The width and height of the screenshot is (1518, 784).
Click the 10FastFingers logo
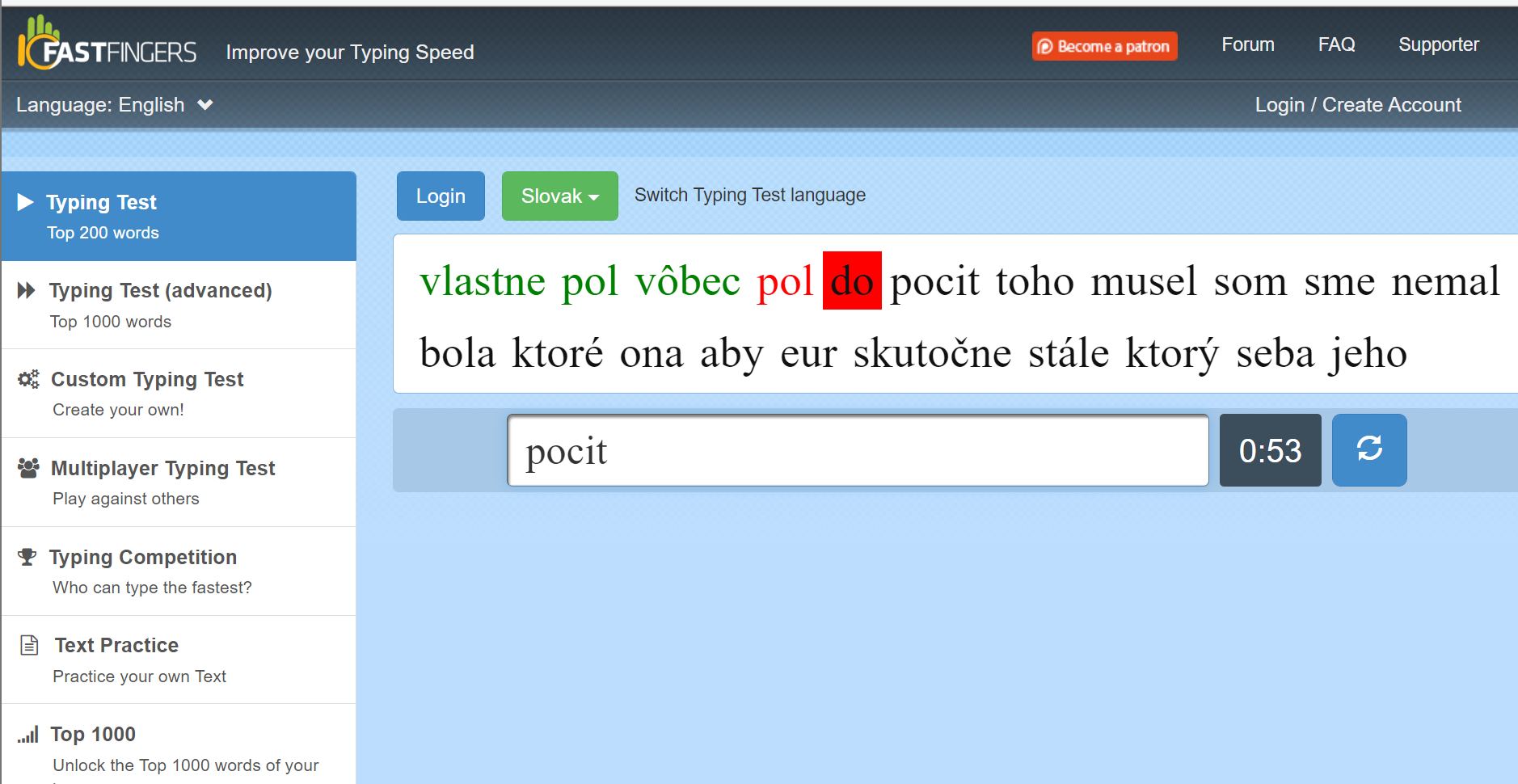click(107, 44)
